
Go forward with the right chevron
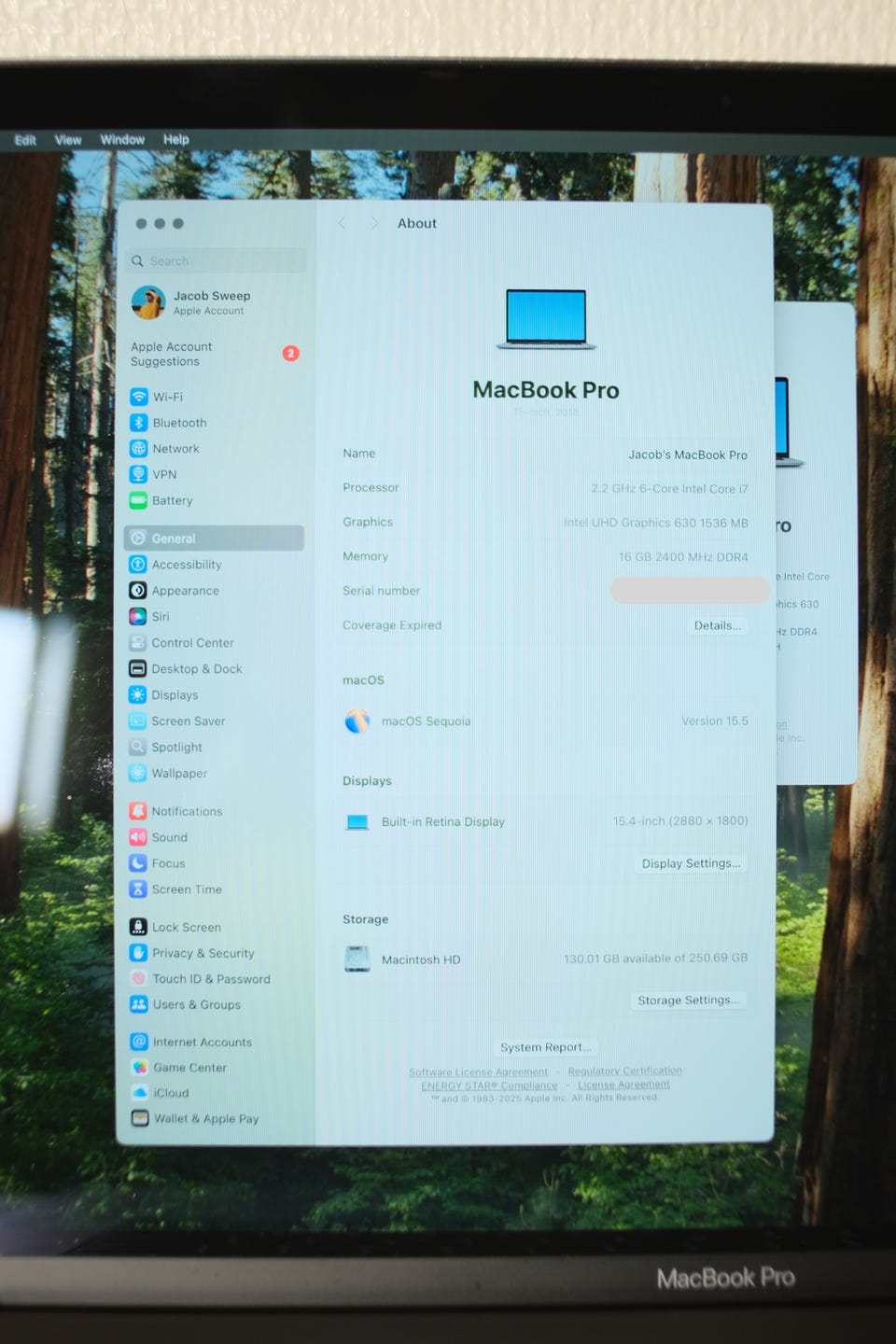374,223
